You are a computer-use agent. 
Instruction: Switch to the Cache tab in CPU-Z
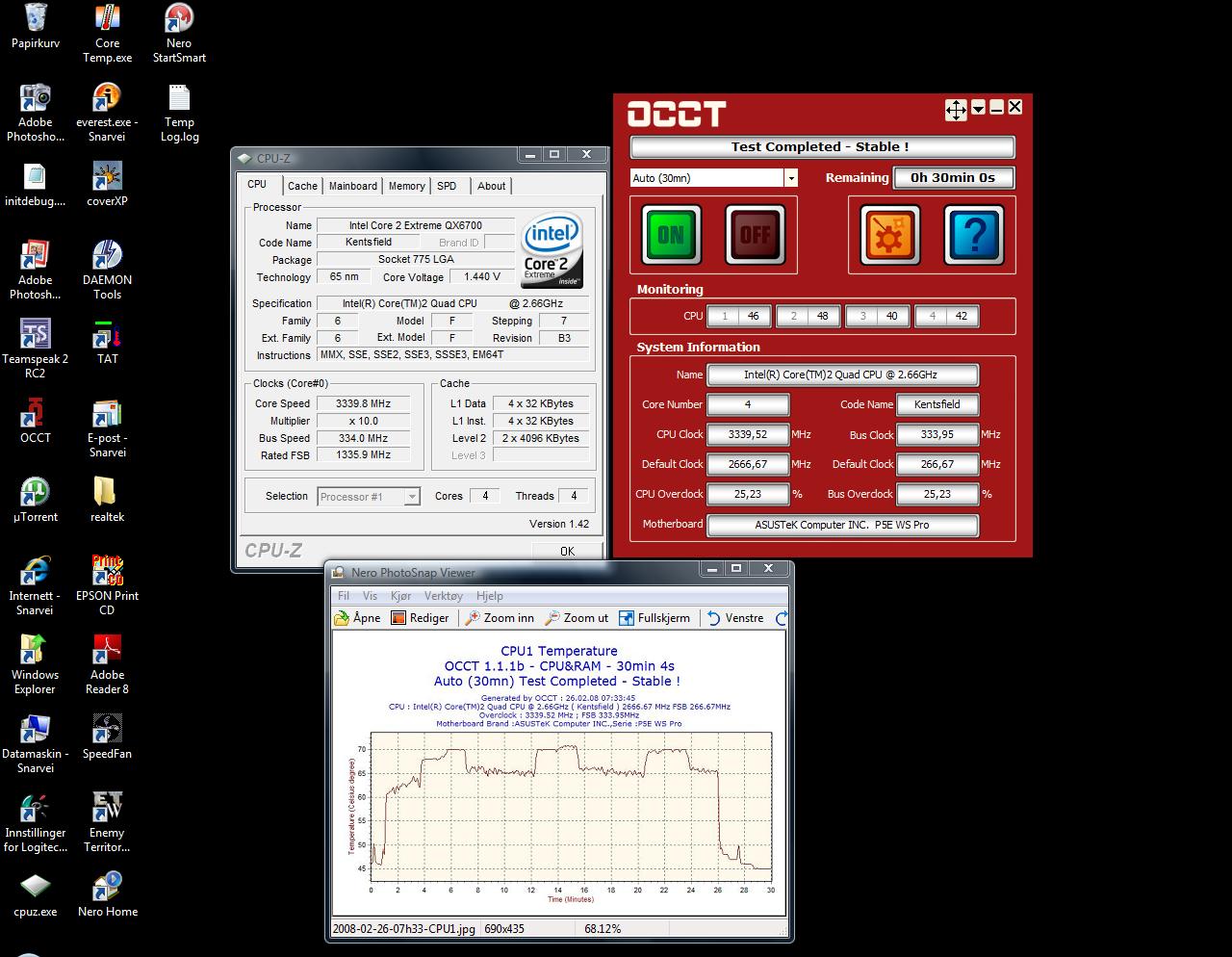click(302, 186)
